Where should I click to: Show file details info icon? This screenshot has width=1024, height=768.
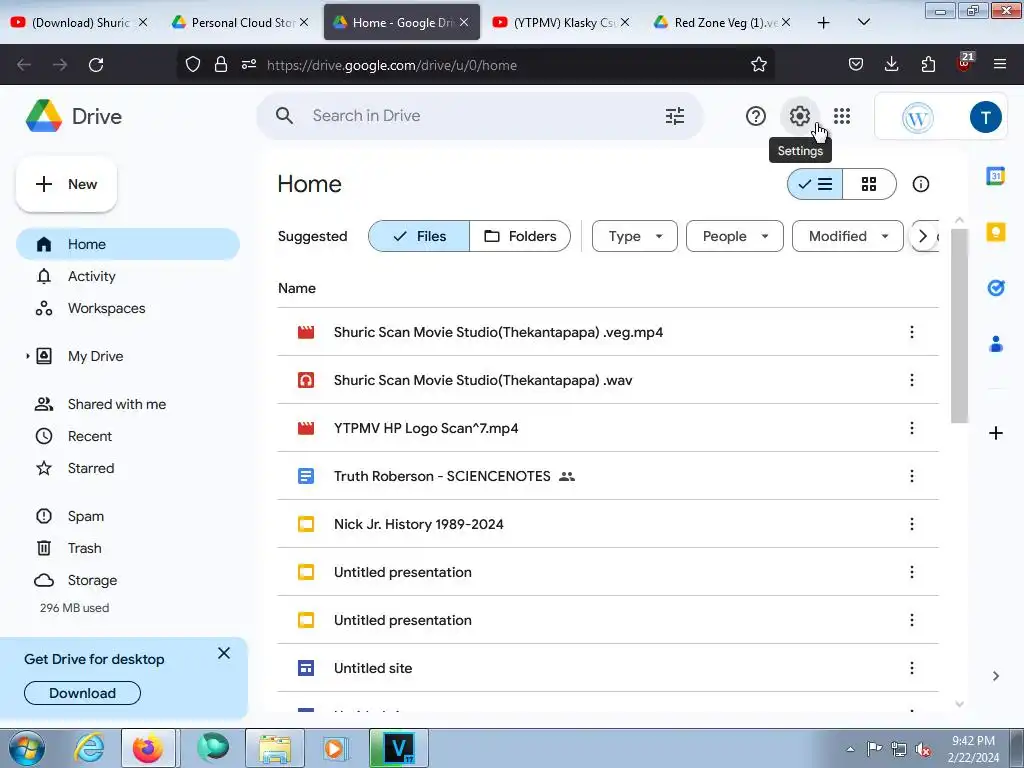point(920,184)
